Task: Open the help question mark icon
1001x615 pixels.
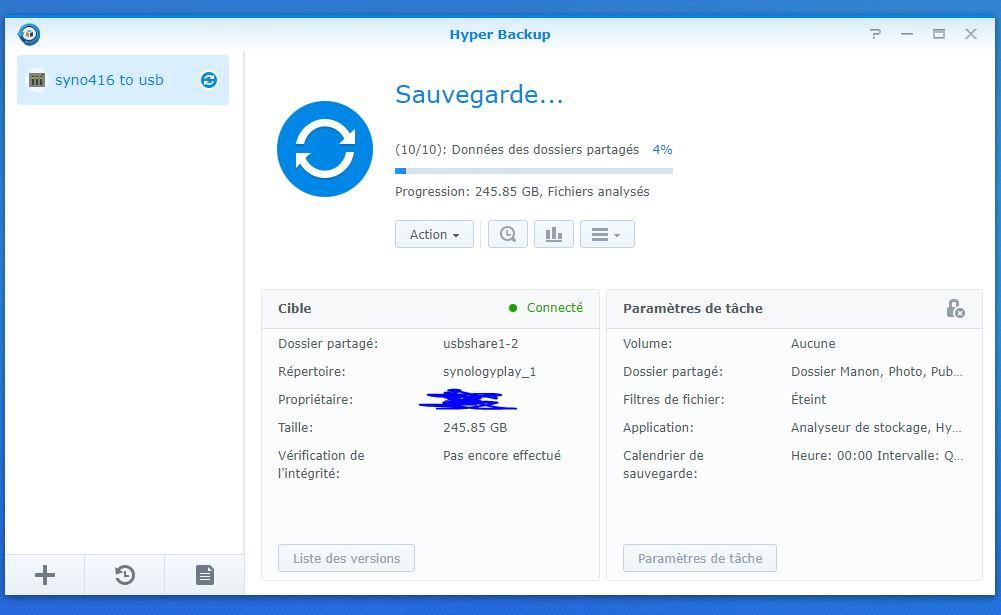Action: click(875, 34)
